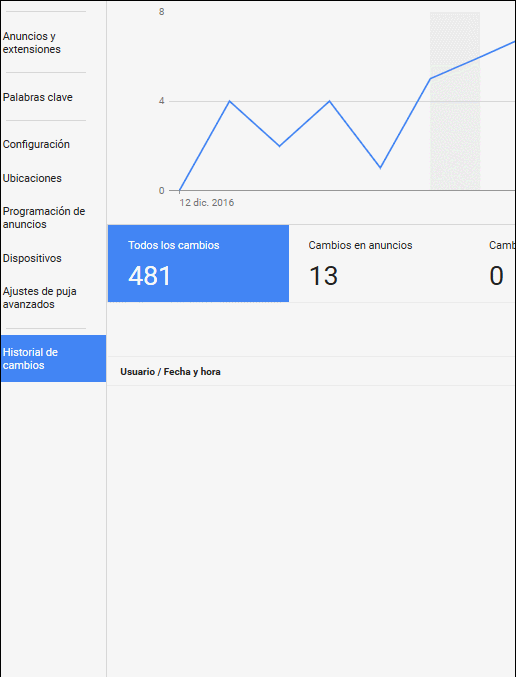Open Programación de anuncios
Screen dimensions: 516x677
44,218
